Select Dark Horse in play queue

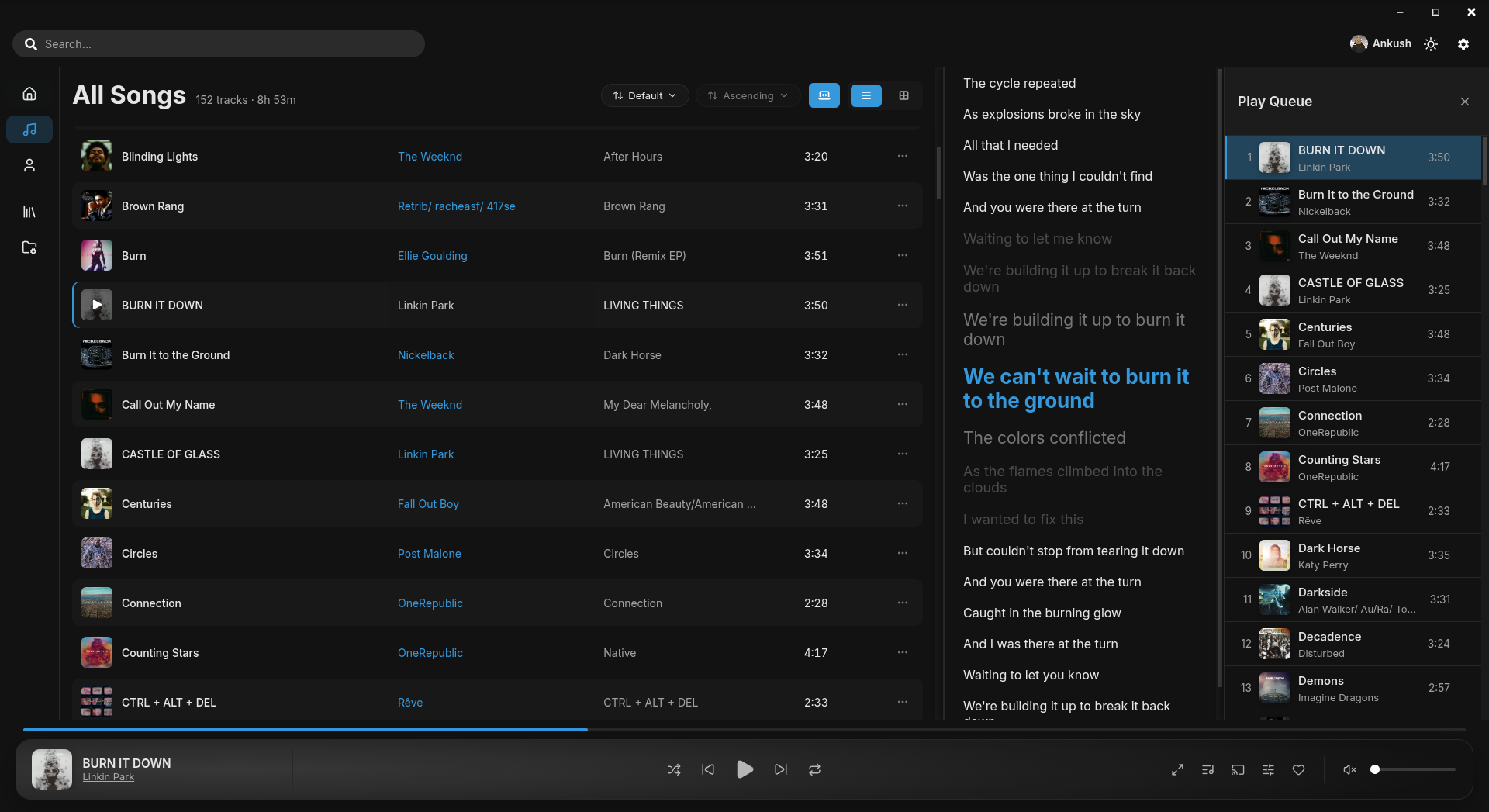(x=1353, y=555)
